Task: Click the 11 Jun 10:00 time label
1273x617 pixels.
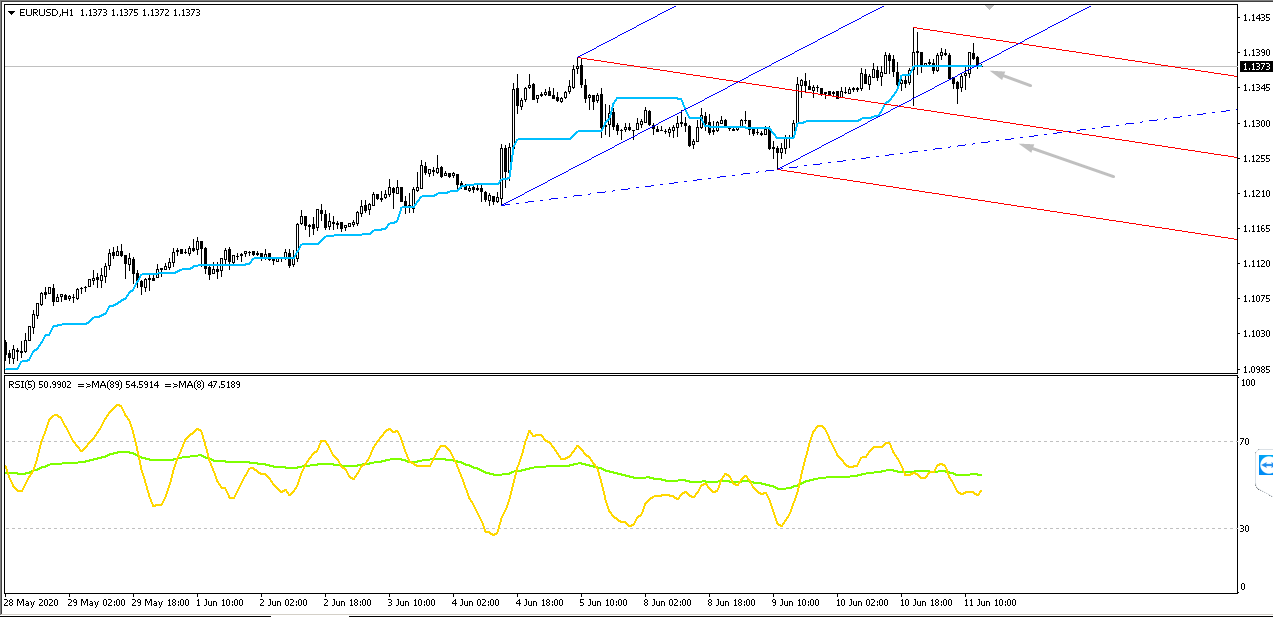Action: [x=990, y=603]
